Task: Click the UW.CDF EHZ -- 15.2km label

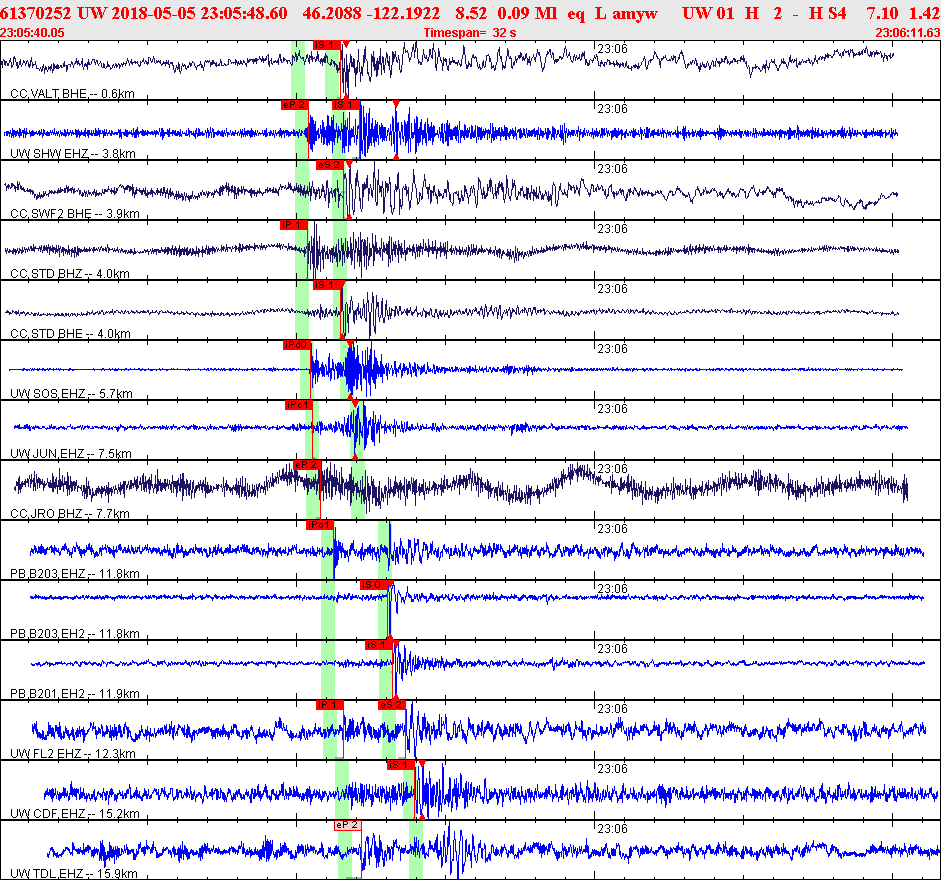Action: pos(75,814)
